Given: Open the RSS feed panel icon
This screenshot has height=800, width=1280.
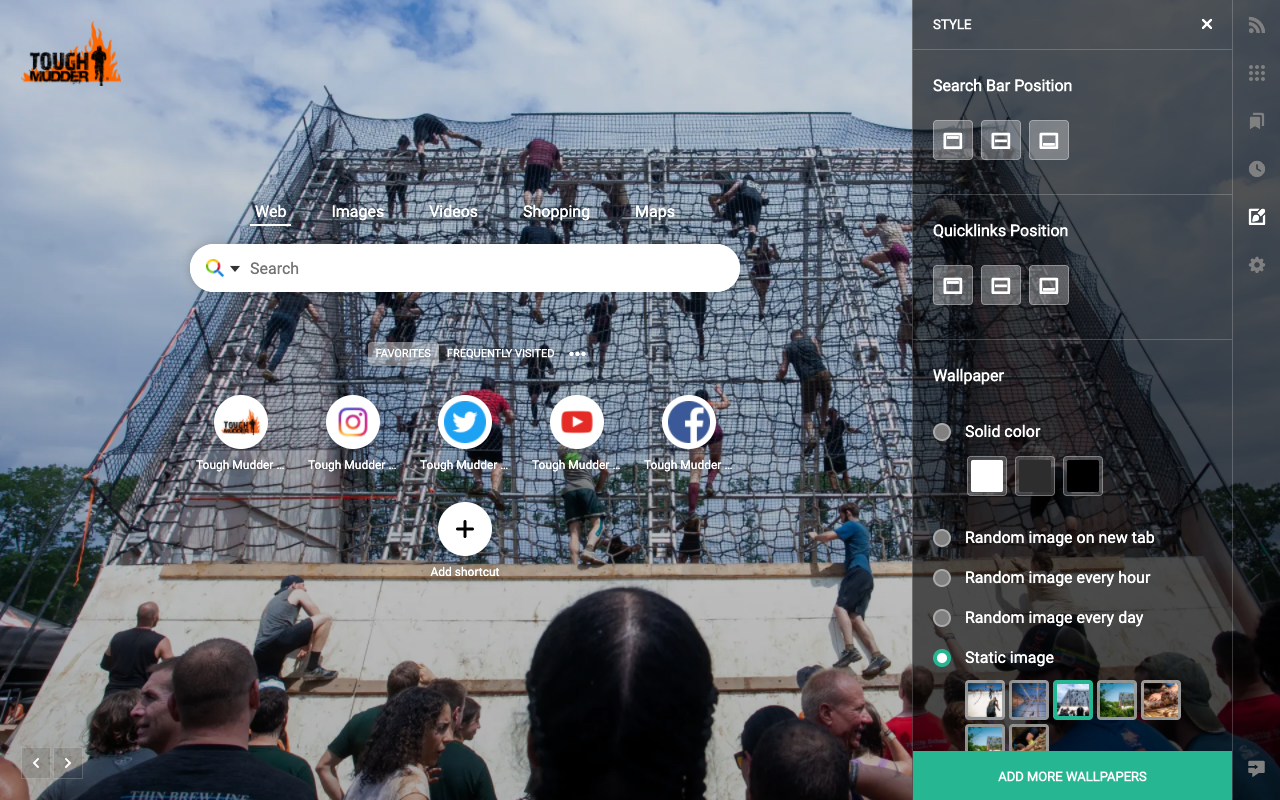Looking at the screenshot, I should tap(1257, 25).
